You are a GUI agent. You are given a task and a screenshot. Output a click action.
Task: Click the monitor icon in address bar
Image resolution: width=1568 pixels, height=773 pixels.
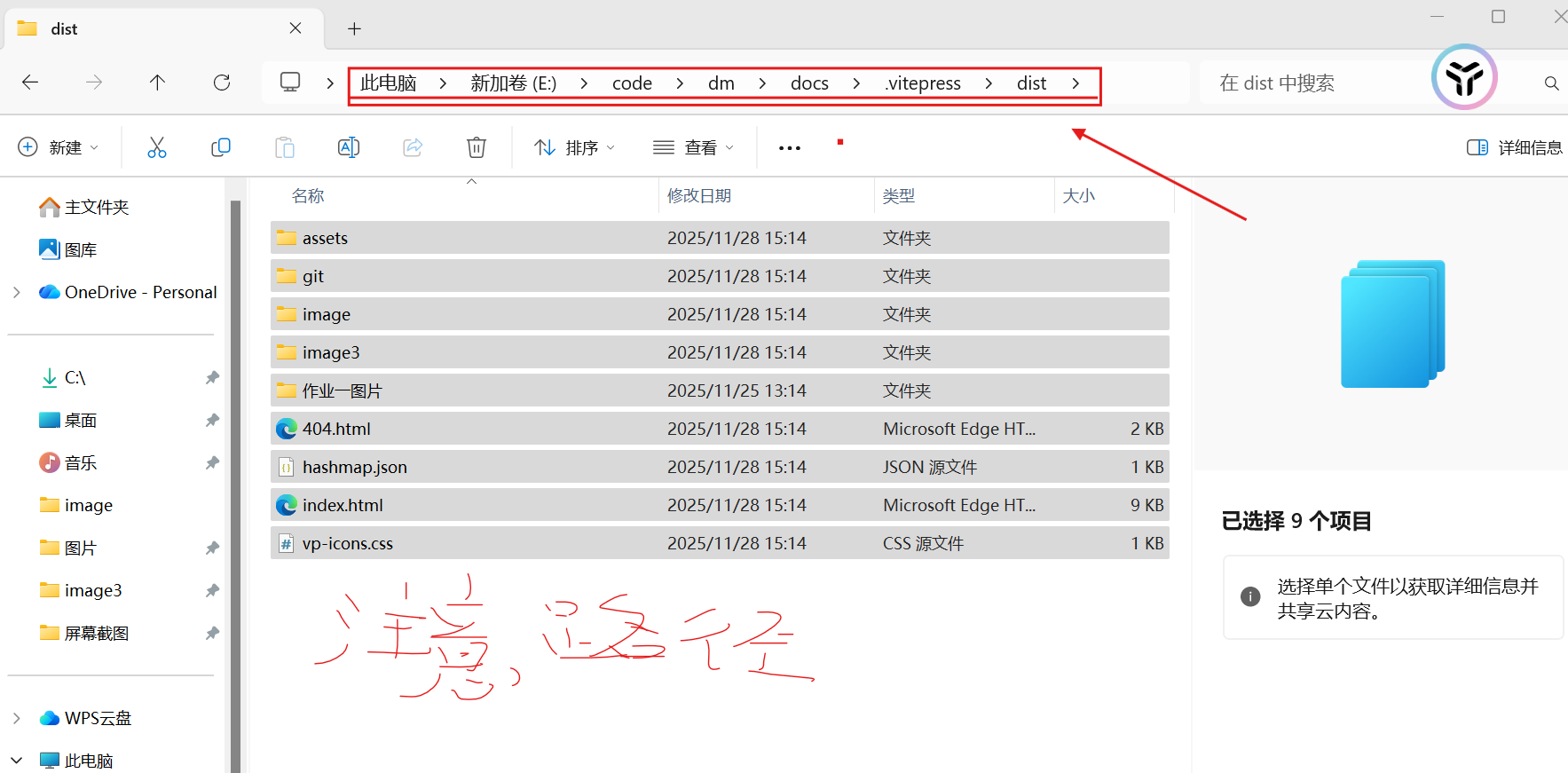coord(290,83)
